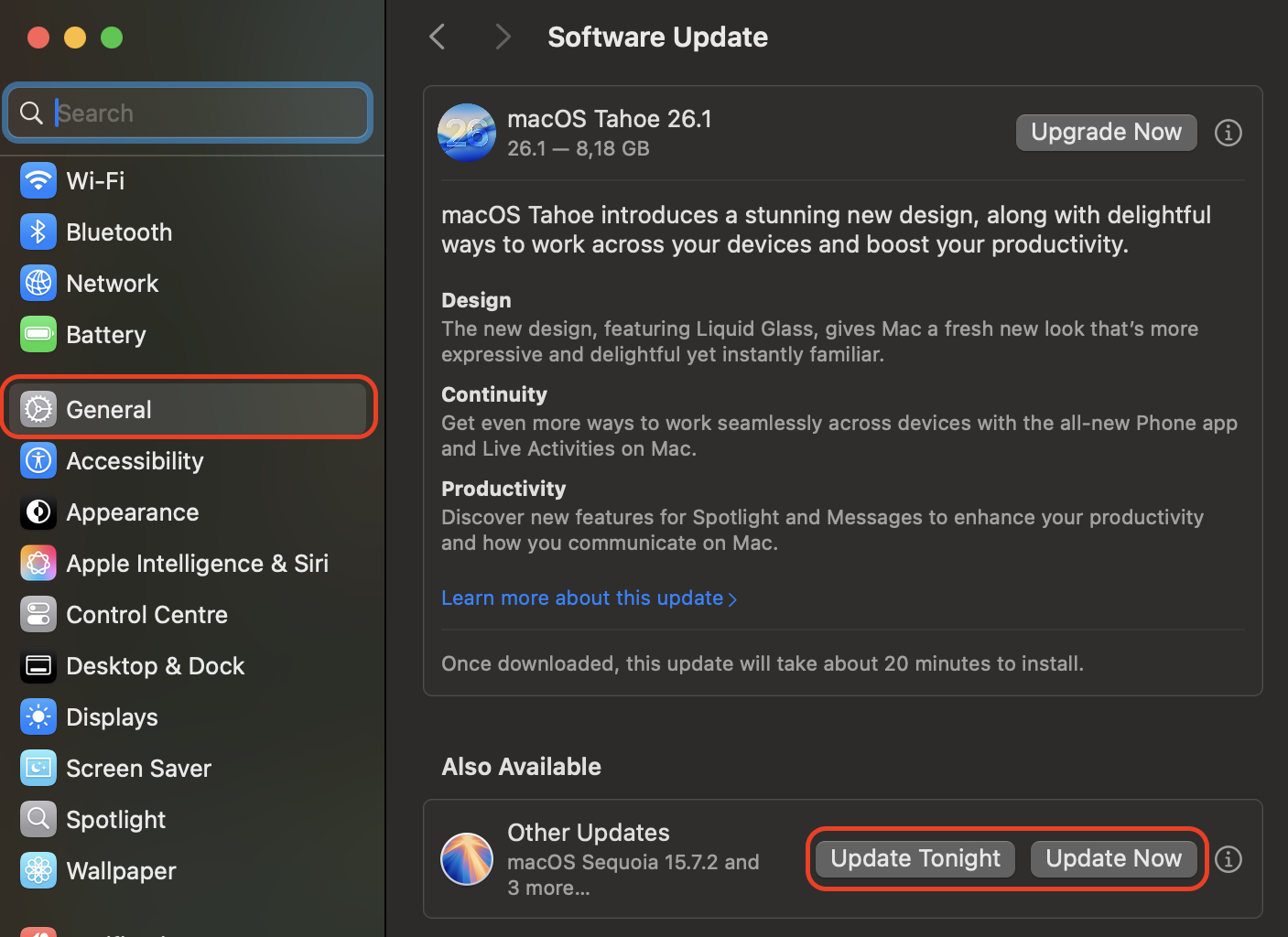Viewport: 1288px width, 937px height.
Task: Open Network settings
Action: pos(112,283)
